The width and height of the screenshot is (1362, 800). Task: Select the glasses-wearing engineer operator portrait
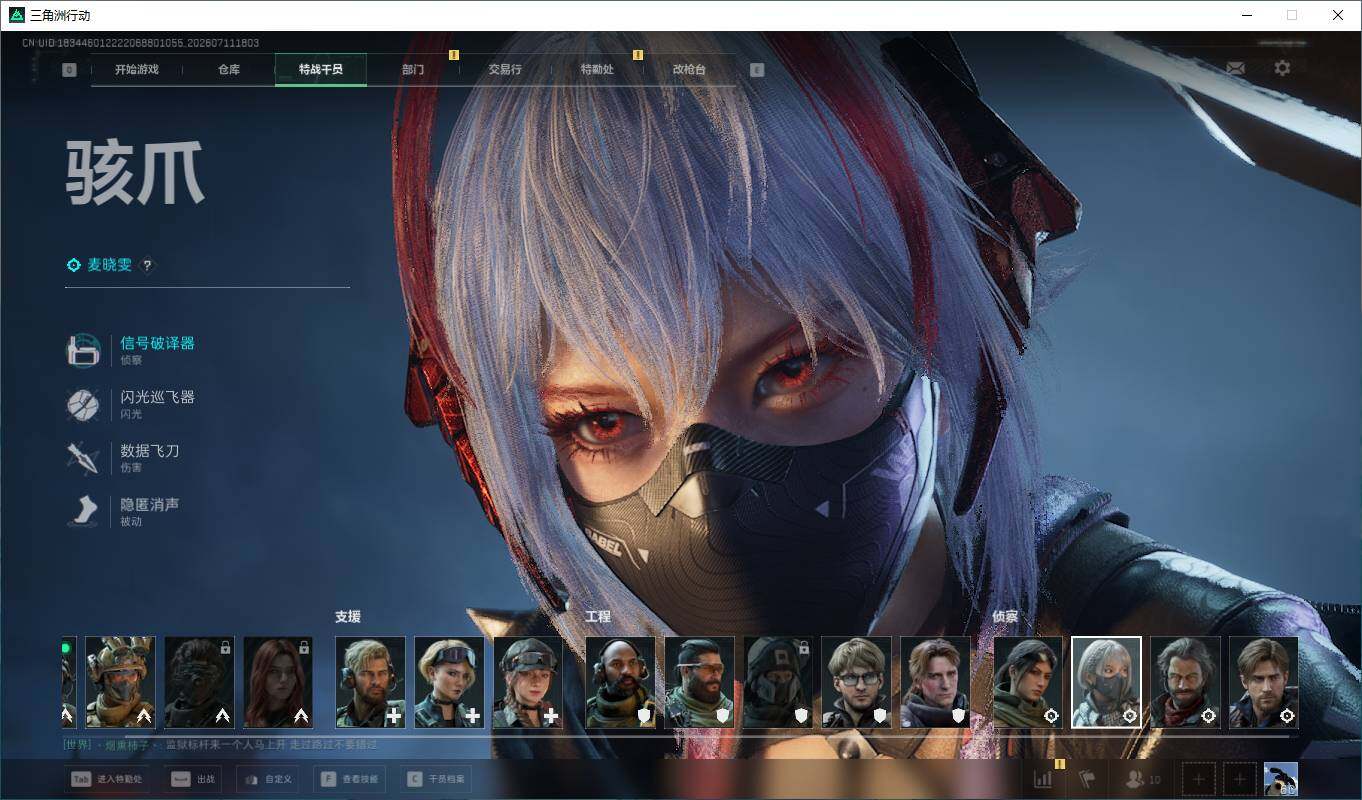(856, 682)
